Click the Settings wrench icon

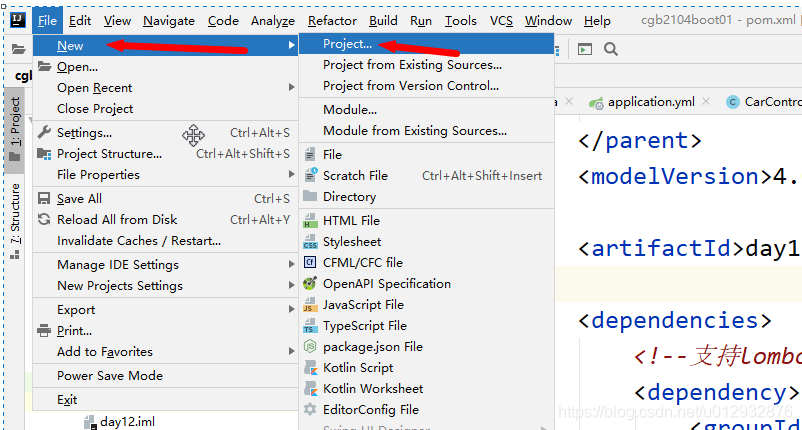click(44, 133)
